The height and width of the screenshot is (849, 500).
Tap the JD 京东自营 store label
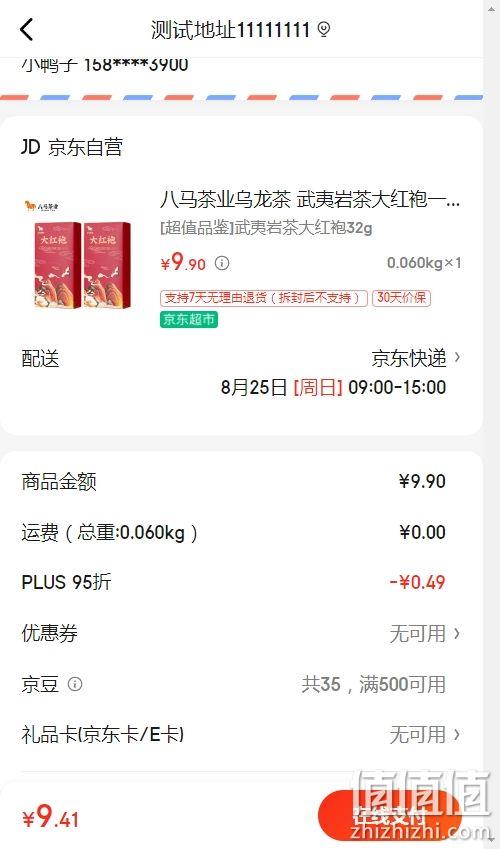coord(72,147)
